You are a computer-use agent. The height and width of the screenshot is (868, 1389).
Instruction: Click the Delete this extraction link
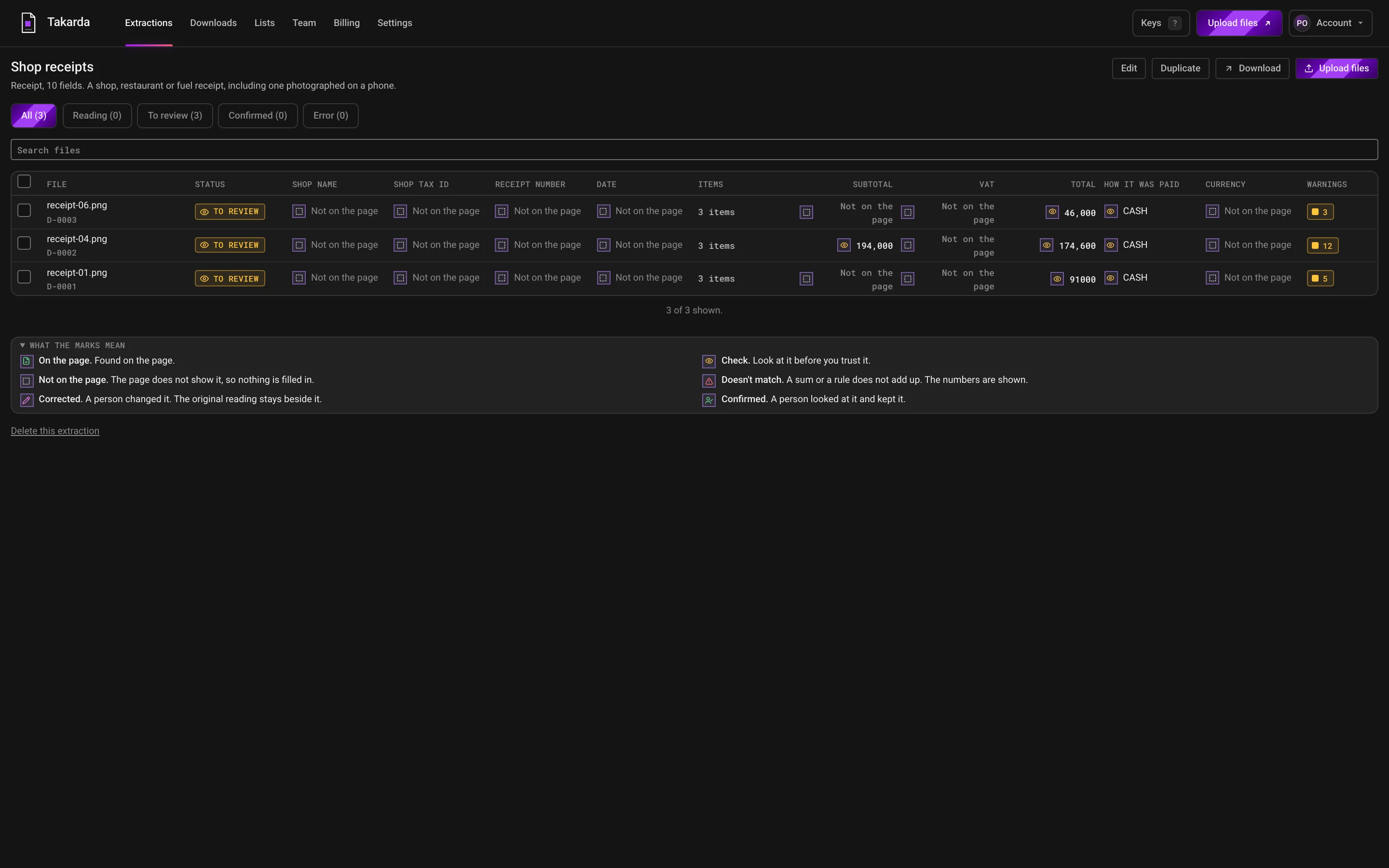[x=55, y=431]
